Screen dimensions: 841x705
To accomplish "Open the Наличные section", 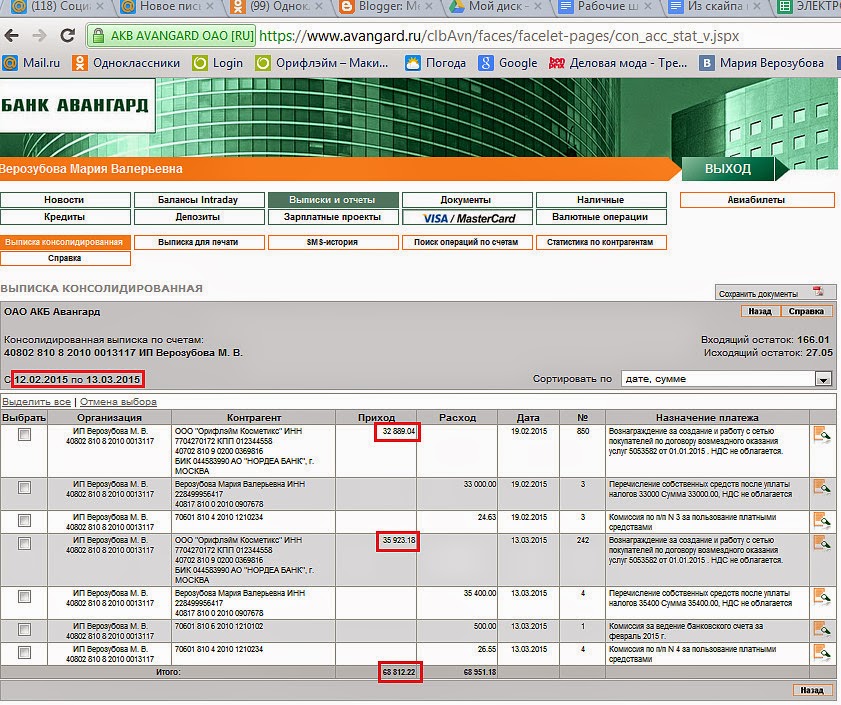I will pos(601,200).
